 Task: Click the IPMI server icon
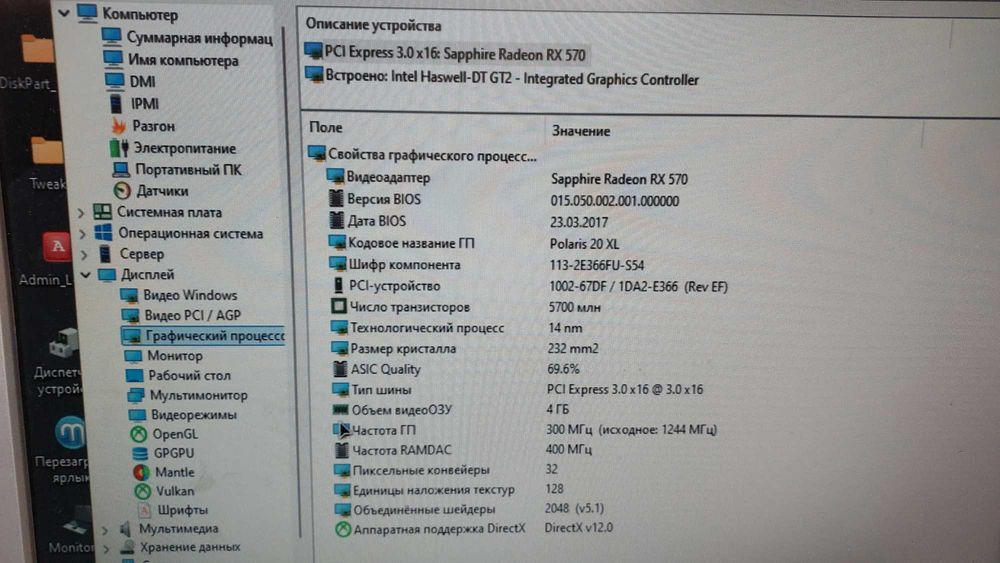(x=116, y=103)
